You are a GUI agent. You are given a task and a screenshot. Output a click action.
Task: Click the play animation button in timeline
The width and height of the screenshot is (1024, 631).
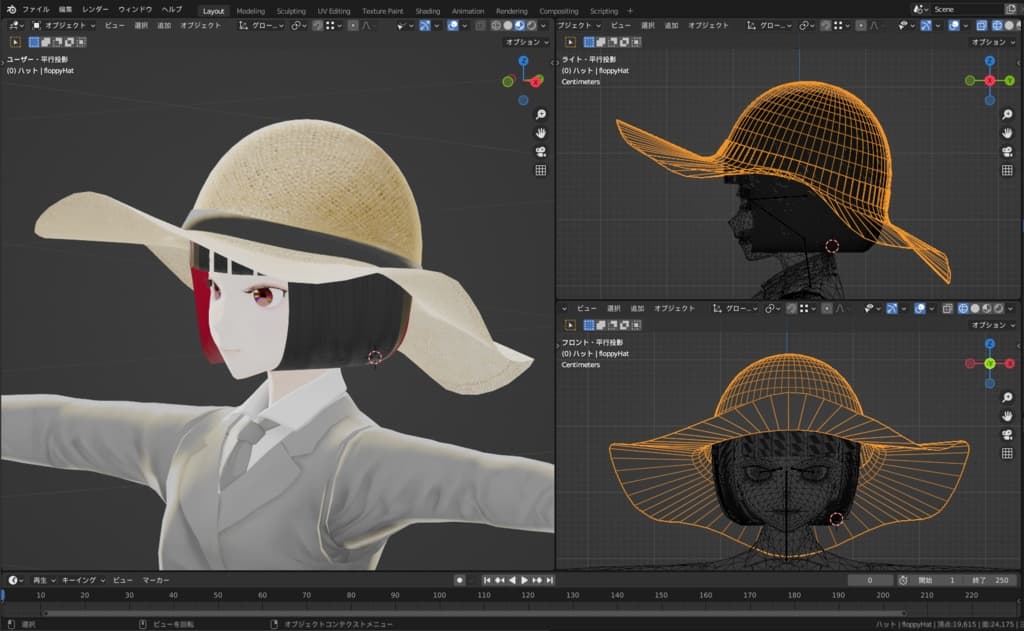coord(525,580)
